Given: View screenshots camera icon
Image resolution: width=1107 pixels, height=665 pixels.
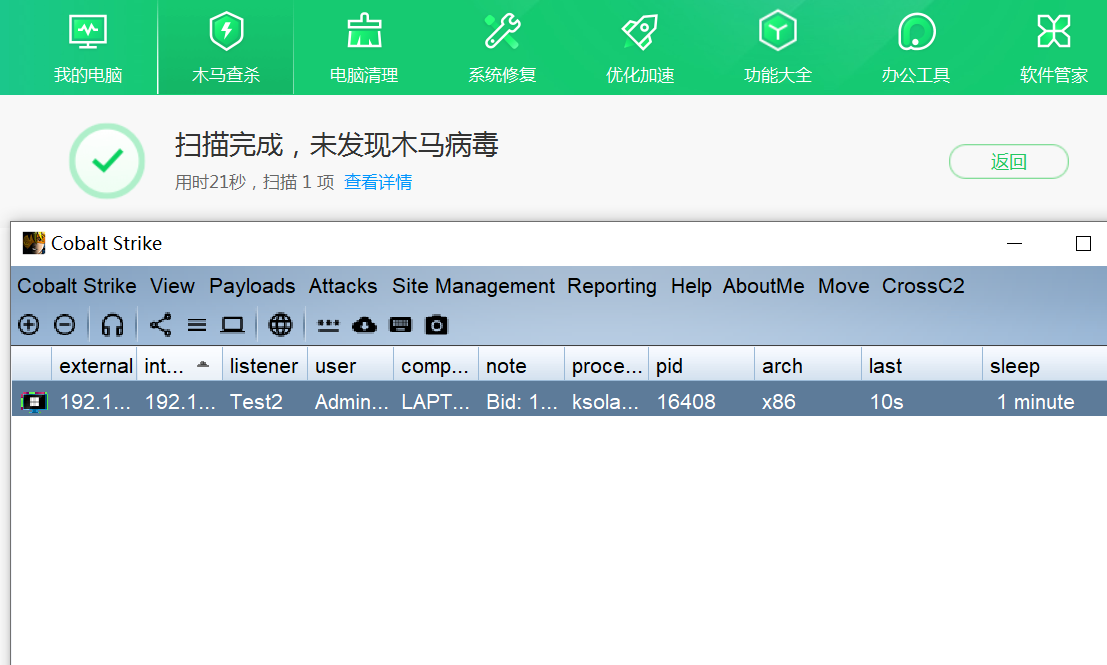Looking at the screenshot, I should (x=436, y=325).
